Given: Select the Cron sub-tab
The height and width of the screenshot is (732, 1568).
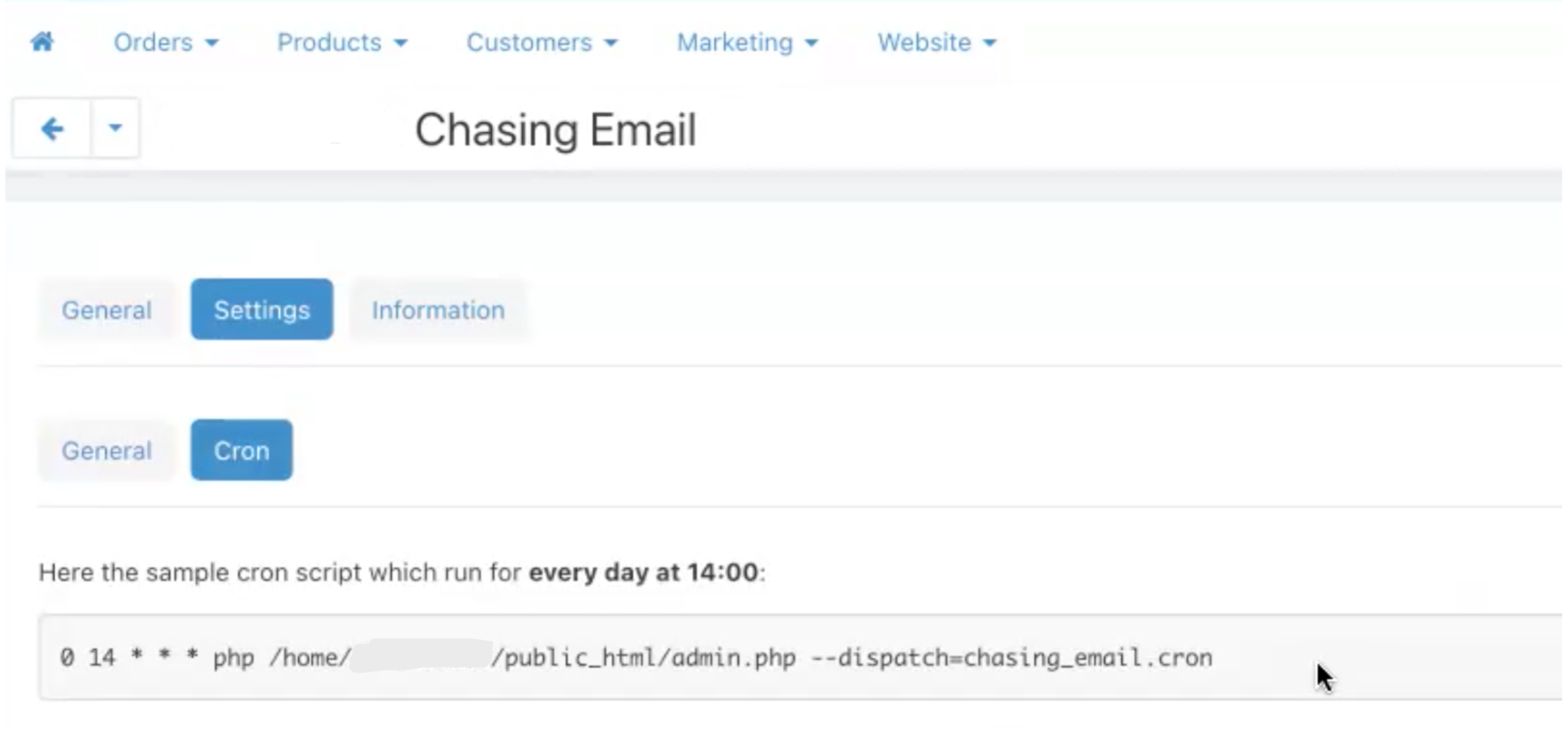Looking at the screenshot, I should pos(242,451).
